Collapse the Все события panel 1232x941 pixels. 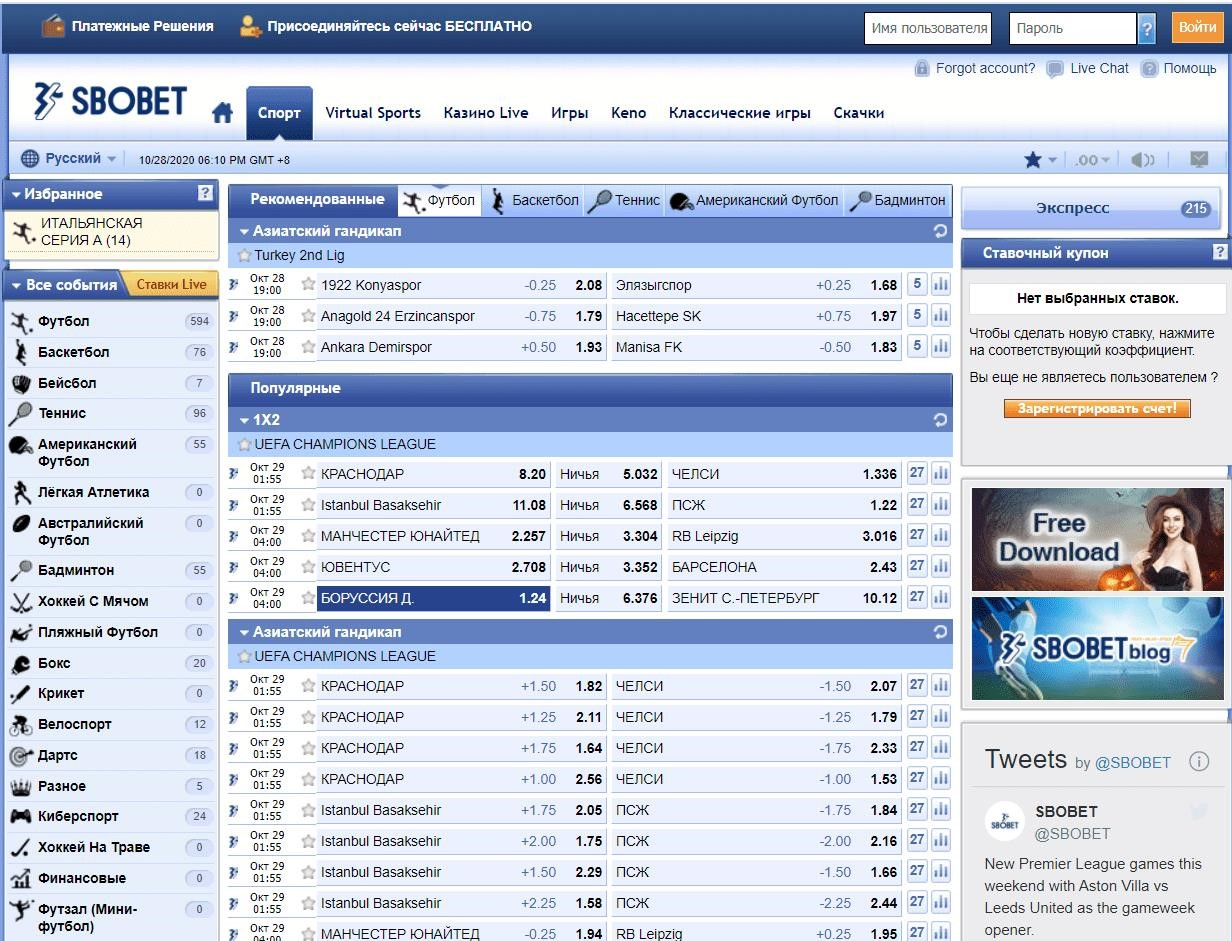[17, 286]
